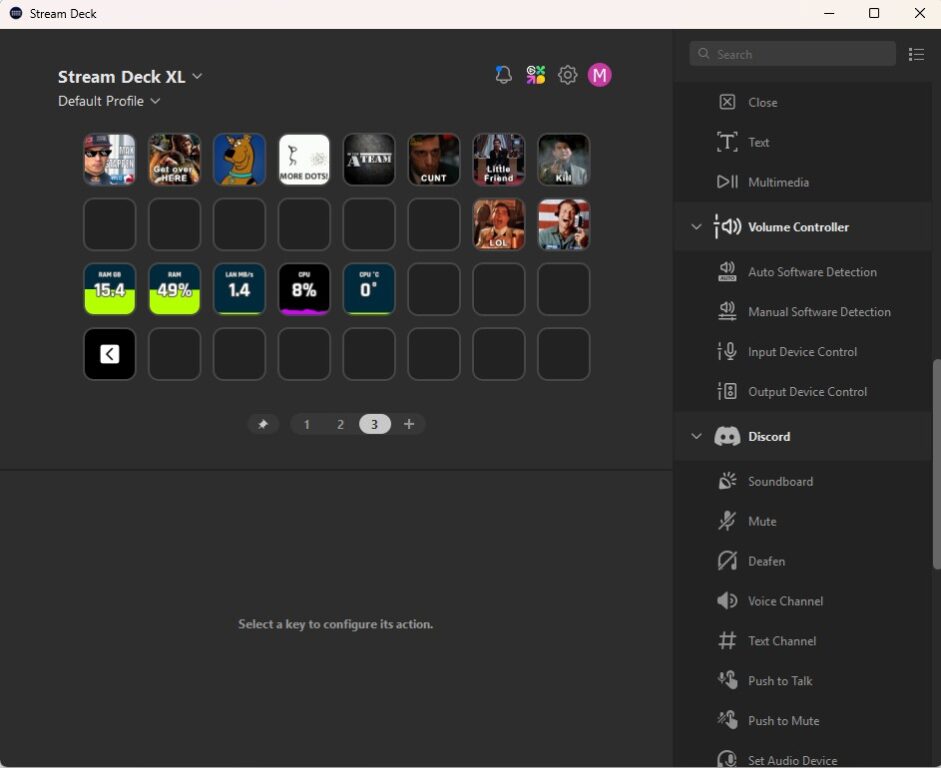Collapse the Discord category
This screenshot has width=941, height=768.
[696, 436]
